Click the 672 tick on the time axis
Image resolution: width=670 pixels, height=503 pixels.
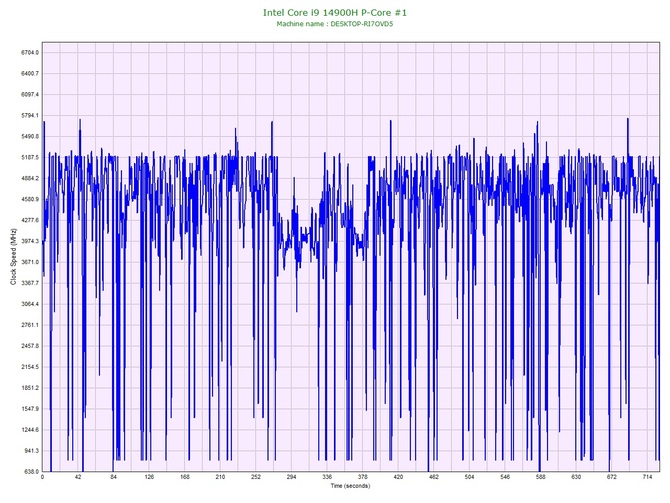[612, 477]
